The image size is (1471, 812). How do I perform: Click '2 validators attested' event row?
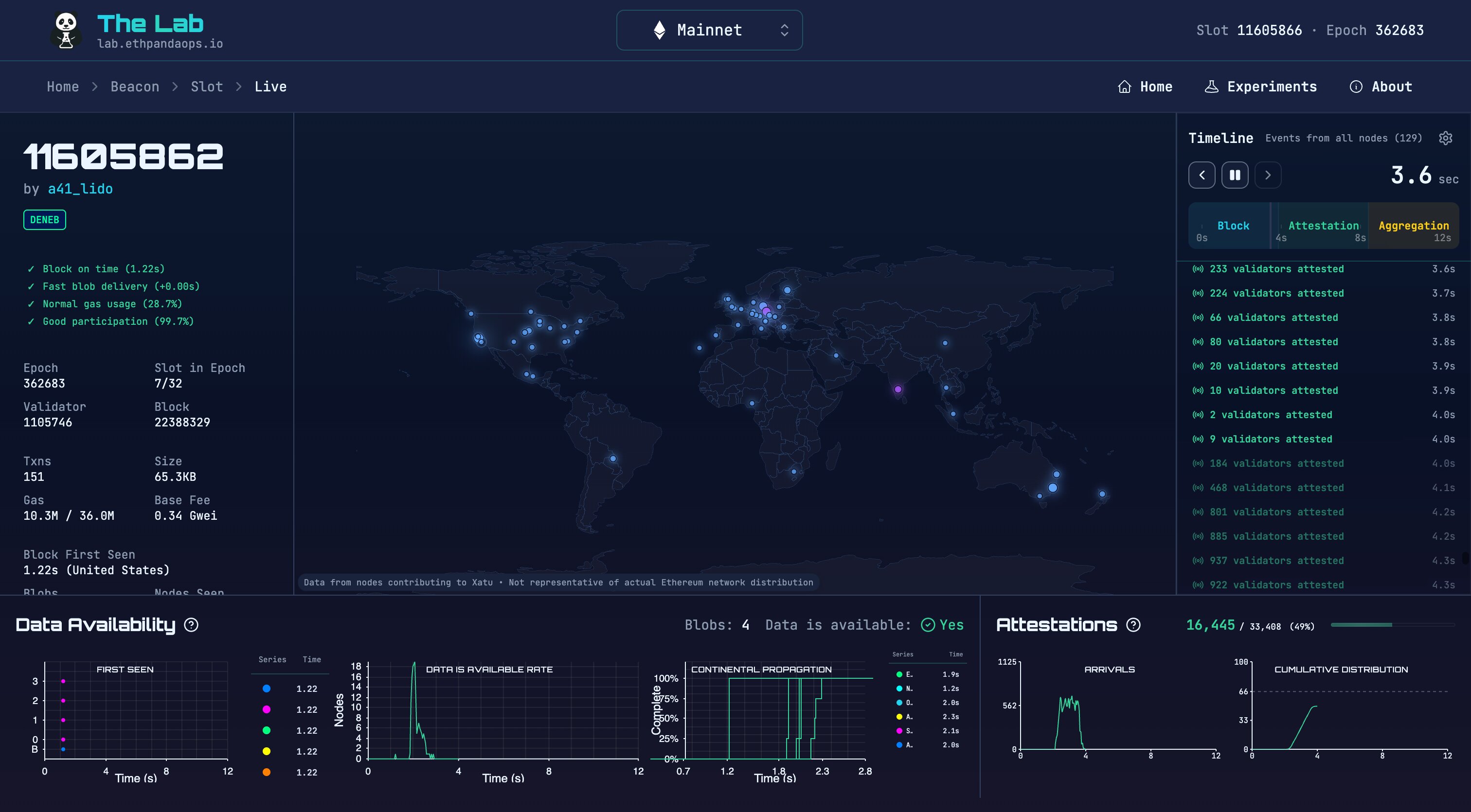1323,415
